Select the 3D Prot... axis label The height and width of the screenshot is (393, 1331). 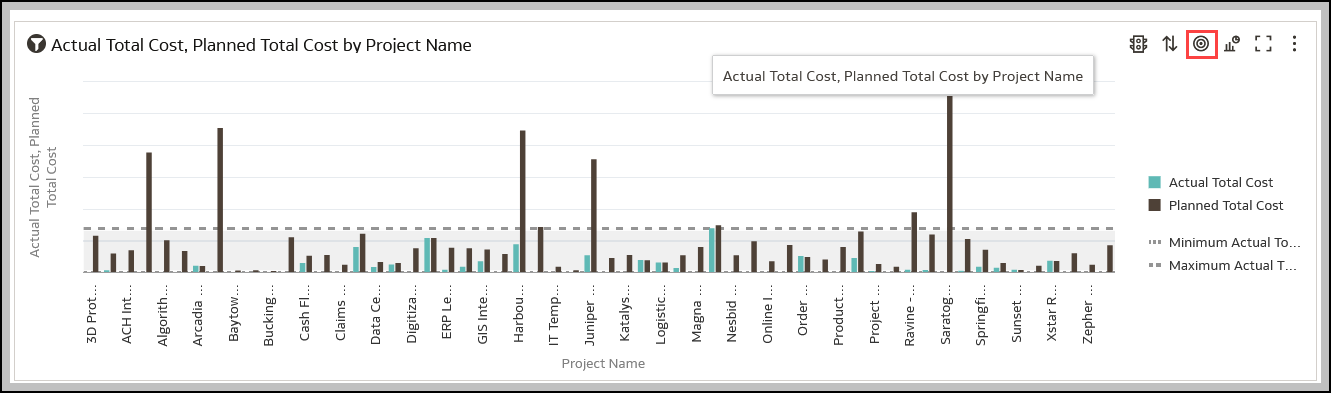coord(92,314)
